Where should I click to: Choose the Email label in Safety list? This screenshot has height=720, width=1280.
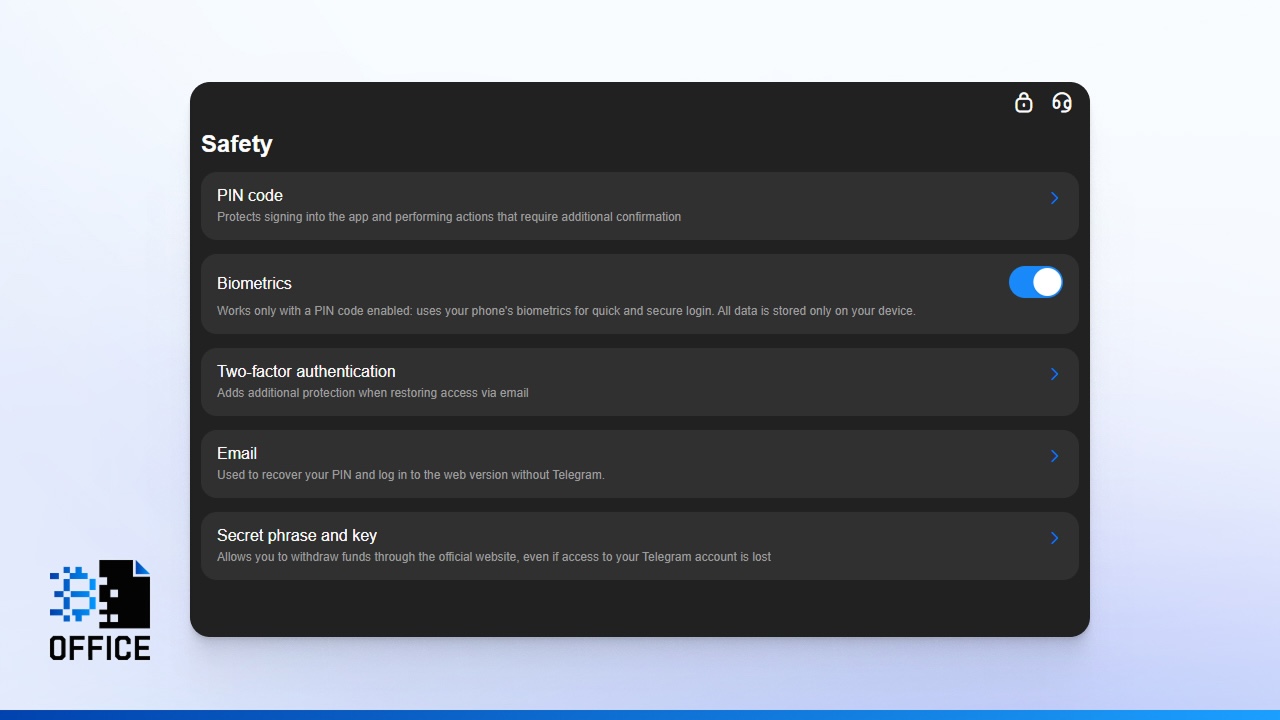point(237,453)
